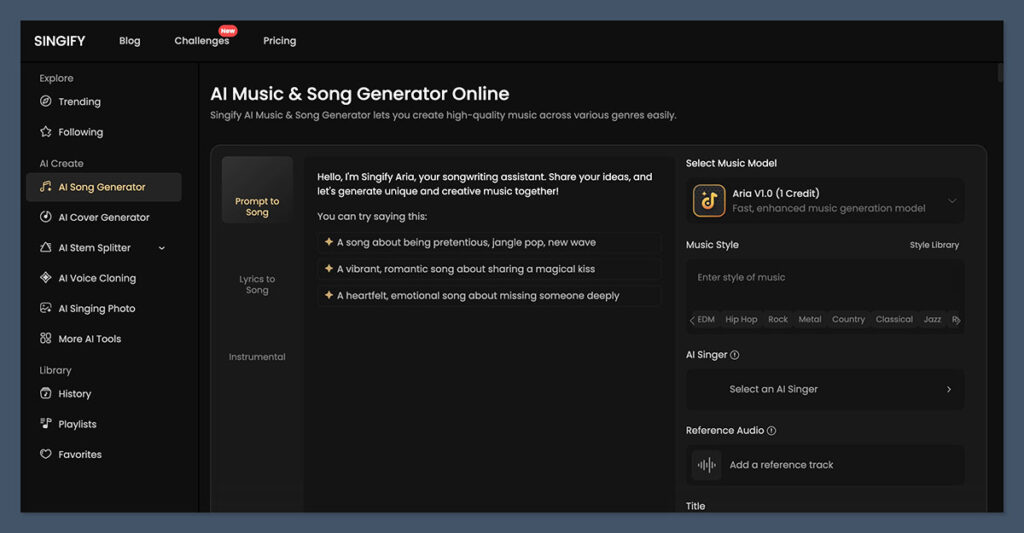Screen dimensions: 1024x533
Task: Choose the romantic magical kiss song suggestion
Action: (x=488, y=269)
